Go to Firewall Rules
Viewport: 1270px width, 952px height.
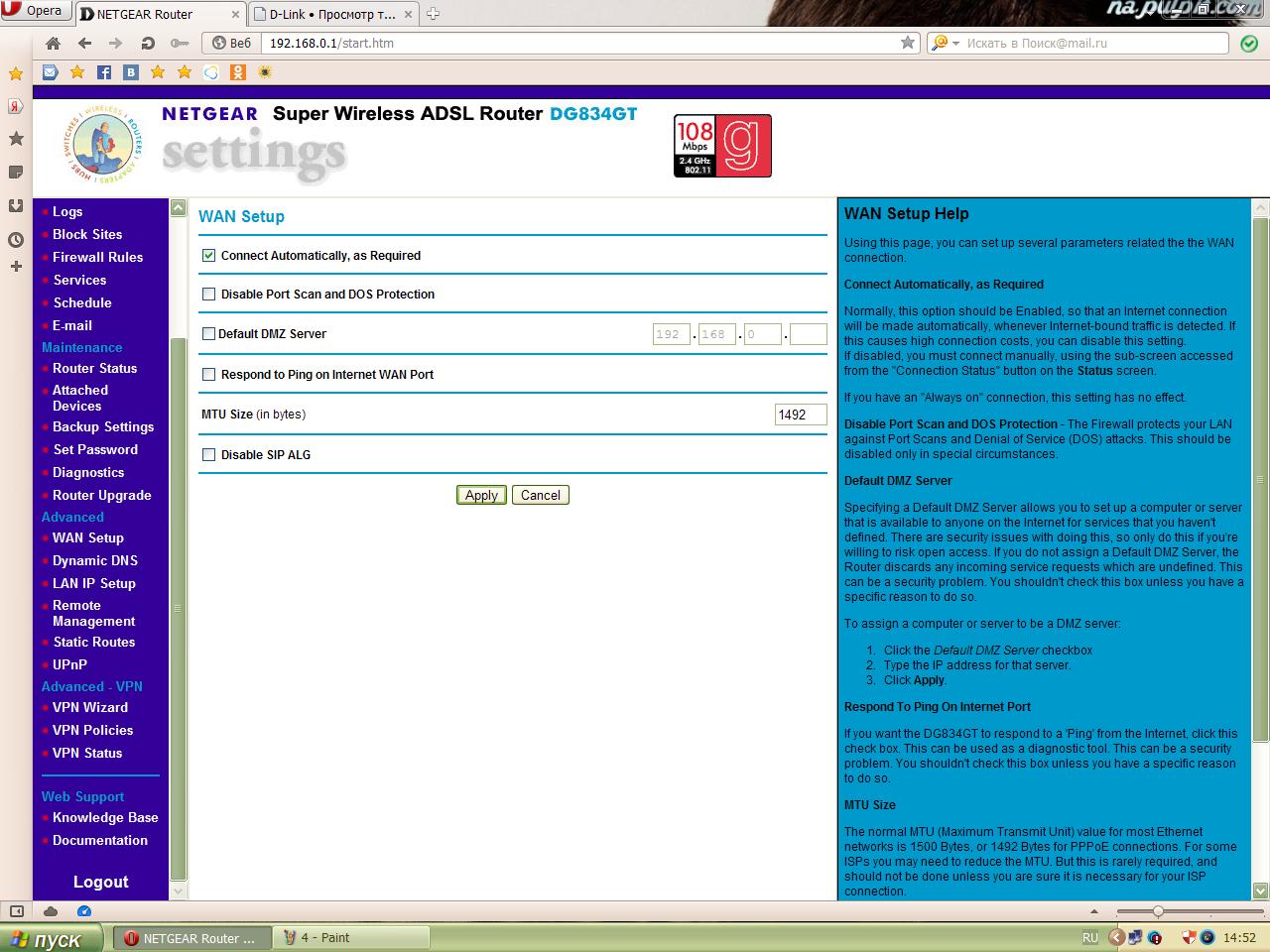click(97, 257)
